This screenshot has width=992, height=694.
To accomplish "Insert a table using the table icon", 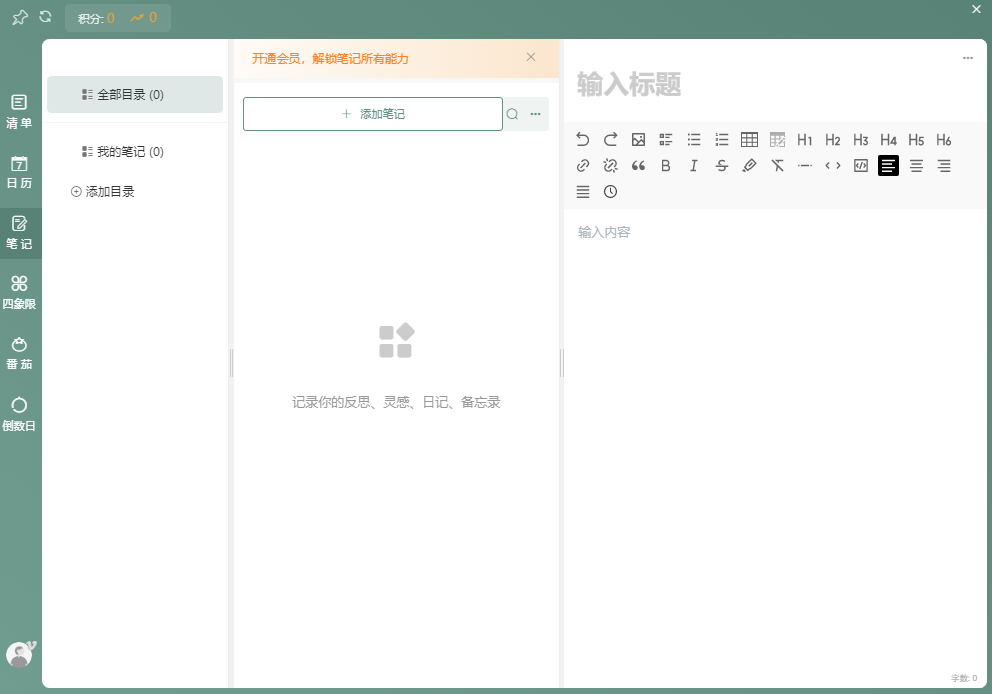I will tap(750, 140).
